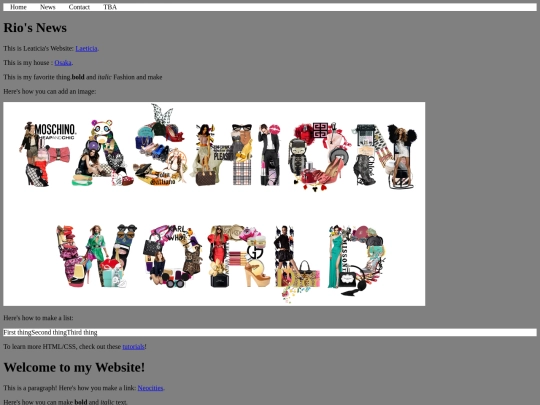Open the Home navigation item

(18, 7)
